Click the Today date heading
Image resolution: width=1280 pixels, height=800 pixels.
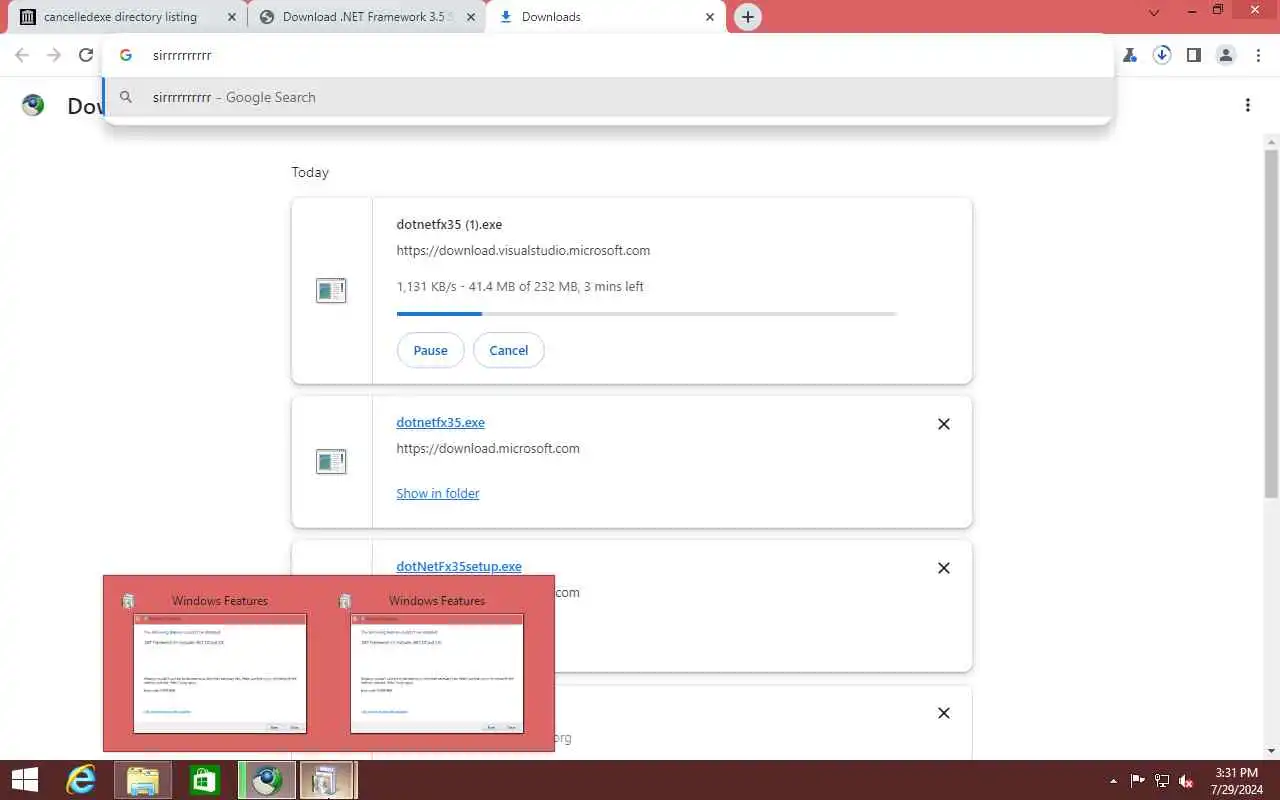tap(310, 172)
